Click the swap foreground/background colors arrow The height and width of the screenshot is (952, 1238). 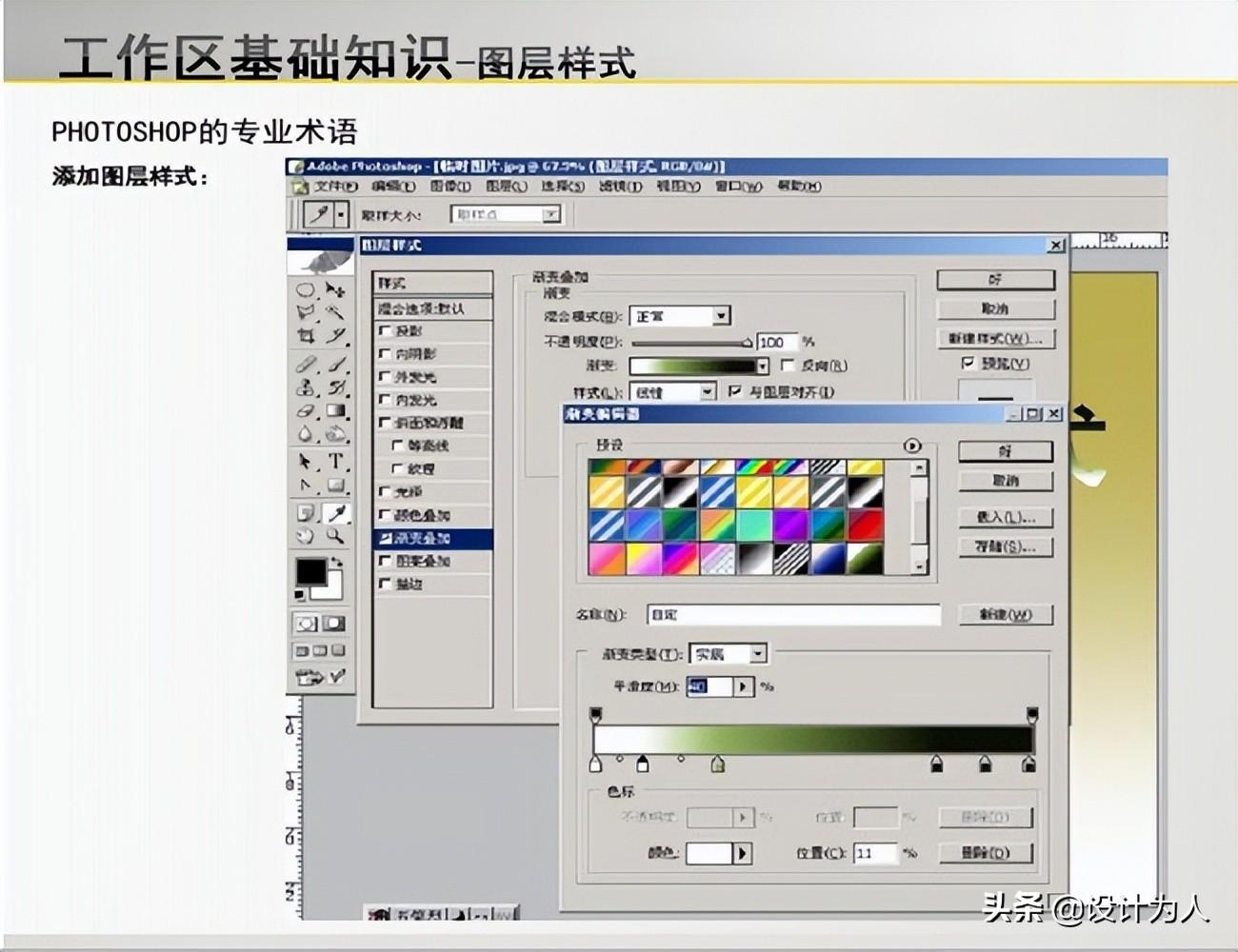click(x=335, y=563)
